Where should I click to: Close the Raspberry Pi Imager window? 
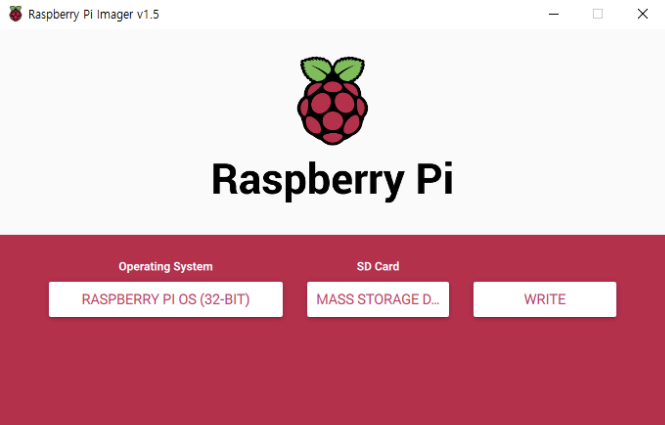[x=643, y=14]
